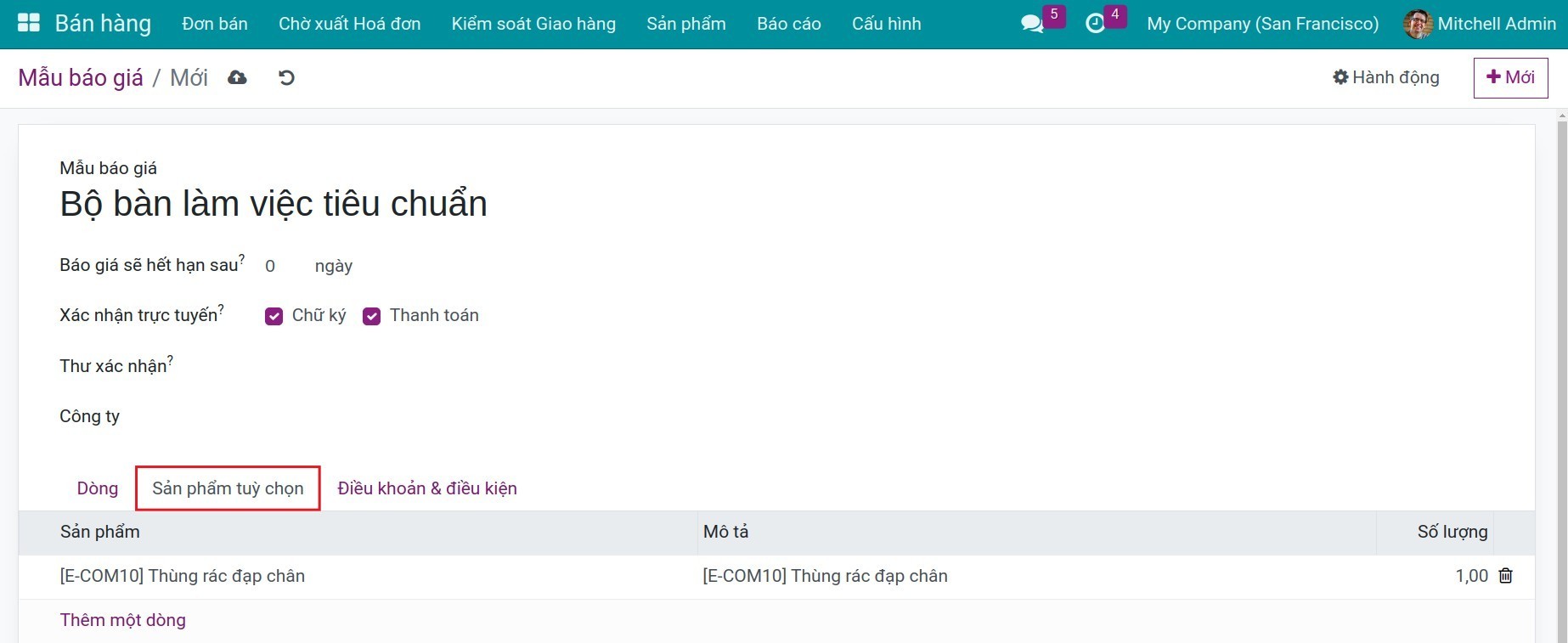1568x643 pixels.
Task: Click the Bán hàng app title
Action: click(x=103, y=24)
